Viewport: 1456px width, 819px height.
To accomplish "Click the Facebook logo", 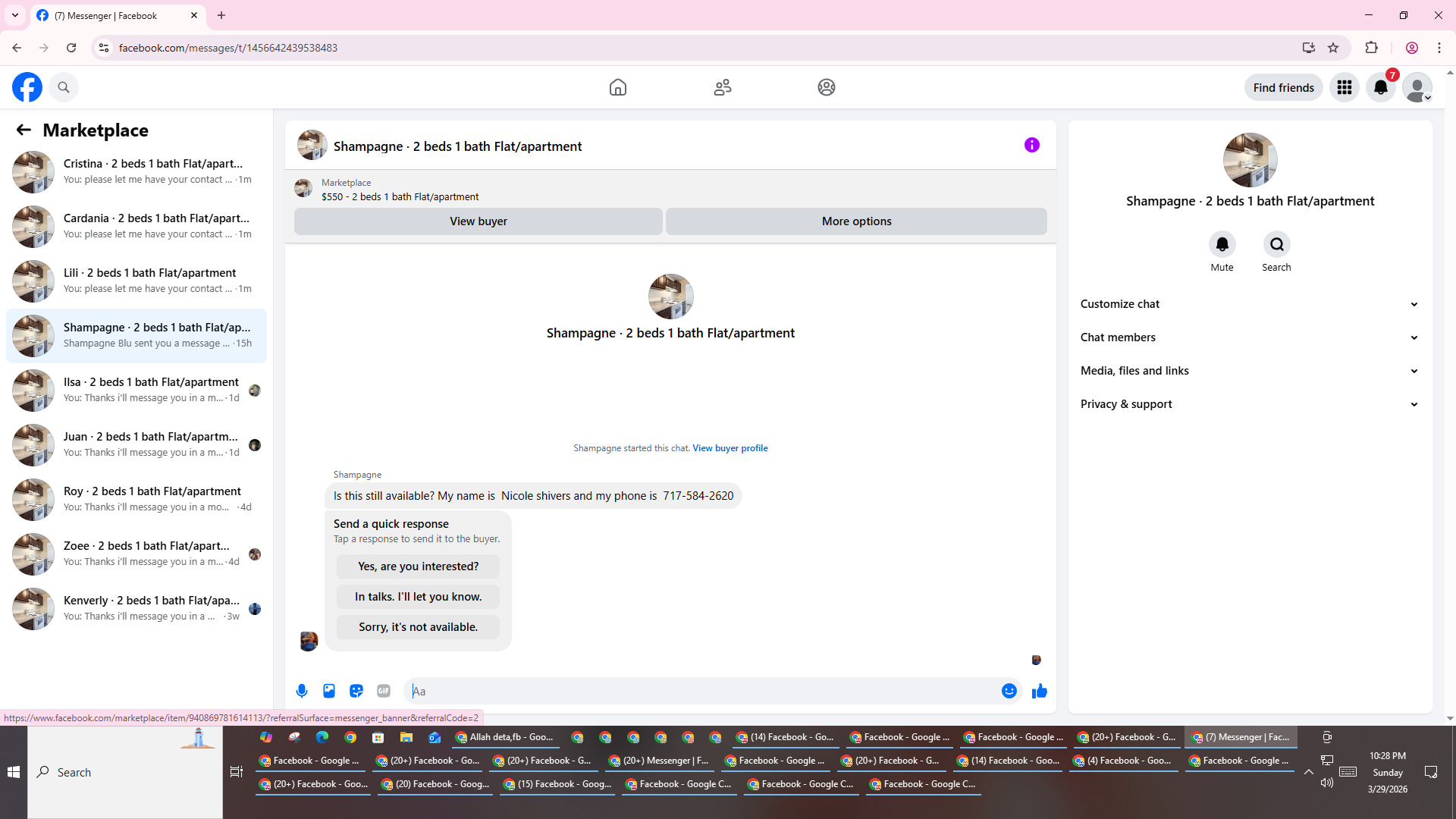I will [27, 87].
